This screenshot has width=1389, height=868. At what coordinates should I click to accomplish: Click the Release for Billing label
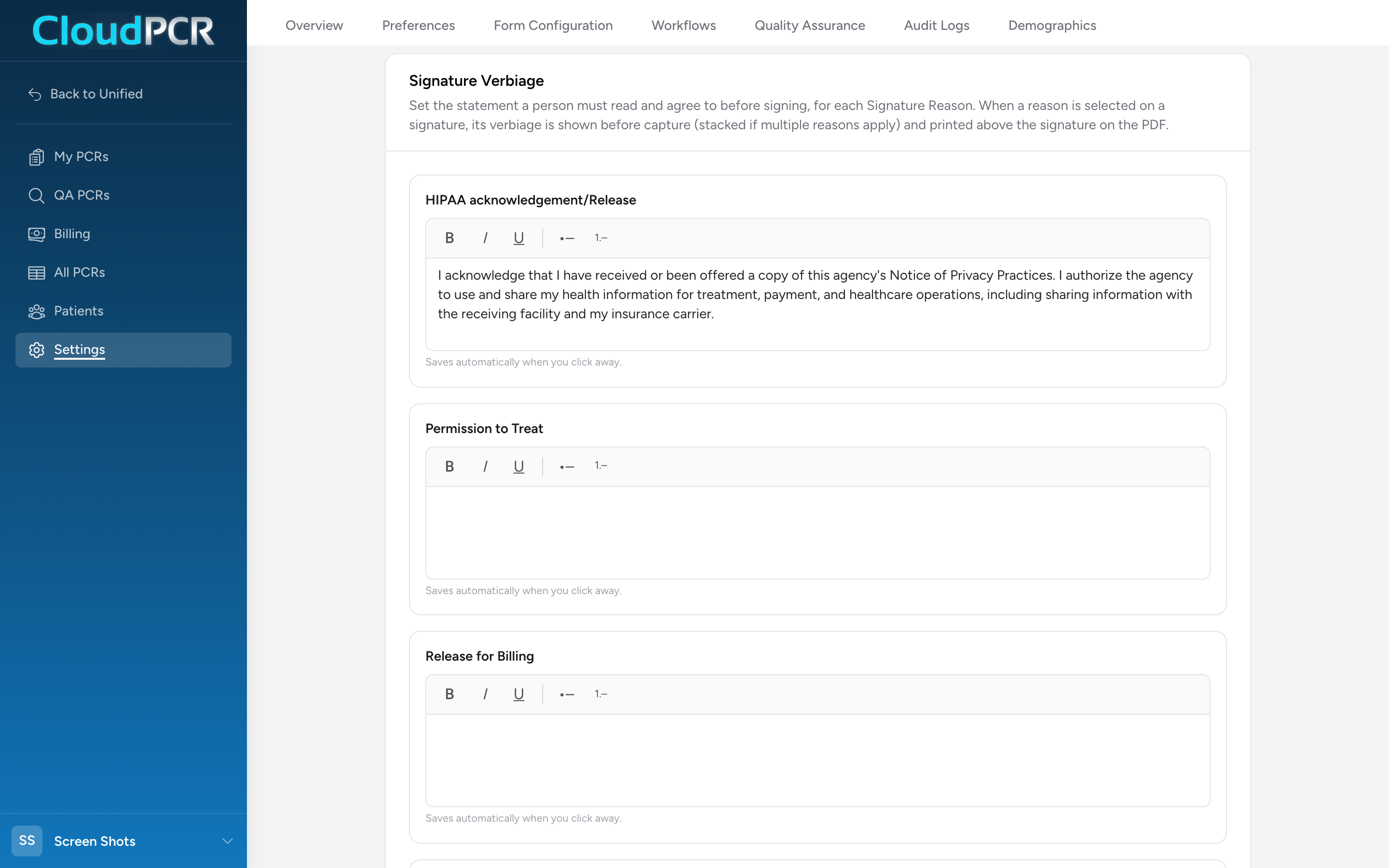point(479,656)
